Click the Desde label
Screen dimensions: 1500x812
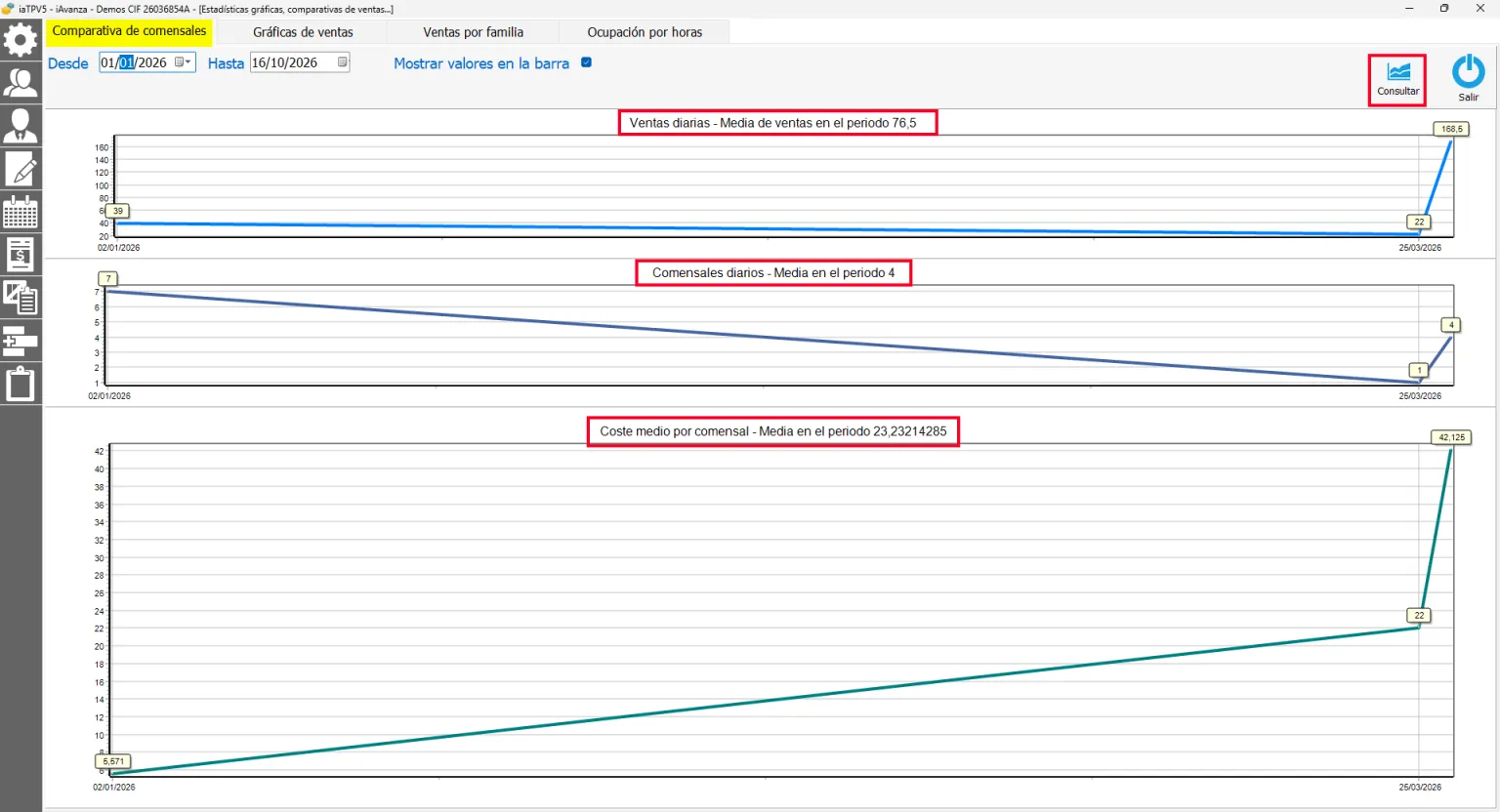coord(68,63)
